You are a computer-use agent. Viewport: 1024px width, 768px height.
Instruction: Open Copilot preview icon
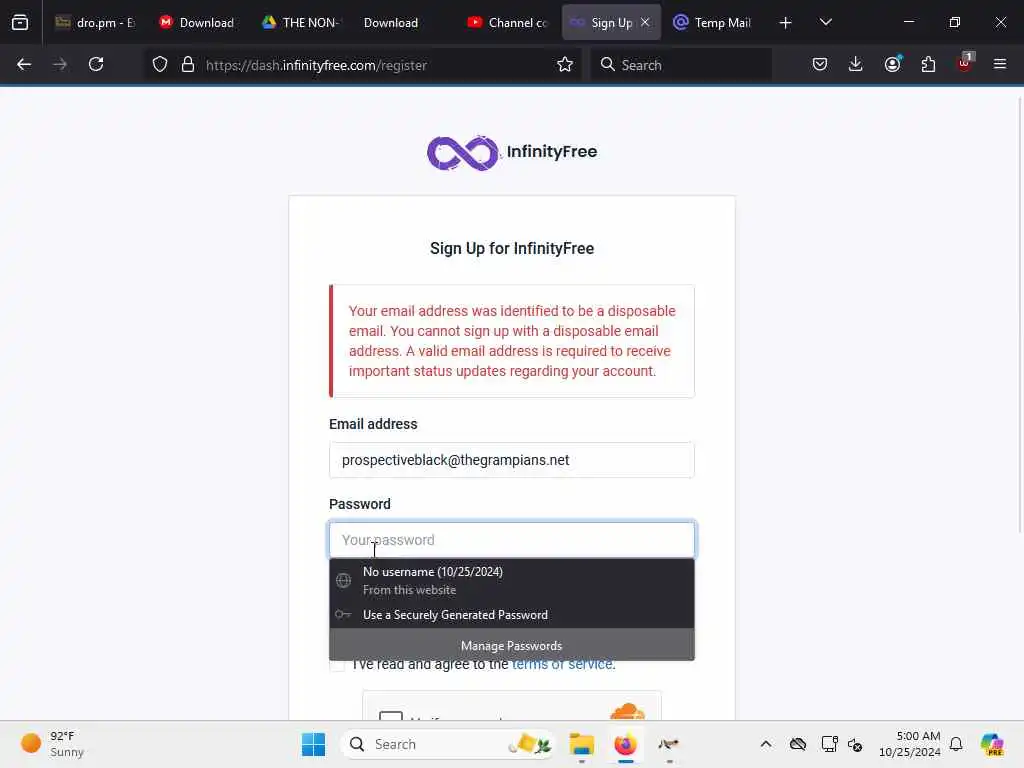[992, 744]
